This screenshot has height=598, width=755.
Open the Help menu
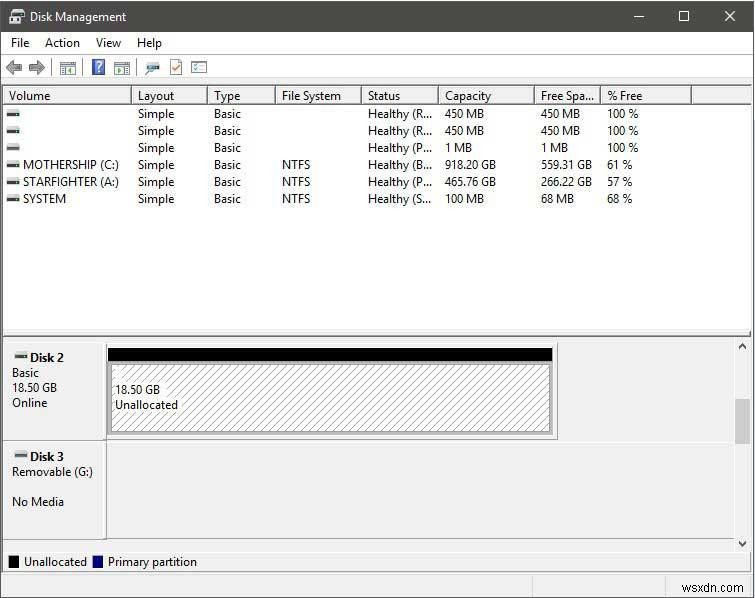[149, 43]
